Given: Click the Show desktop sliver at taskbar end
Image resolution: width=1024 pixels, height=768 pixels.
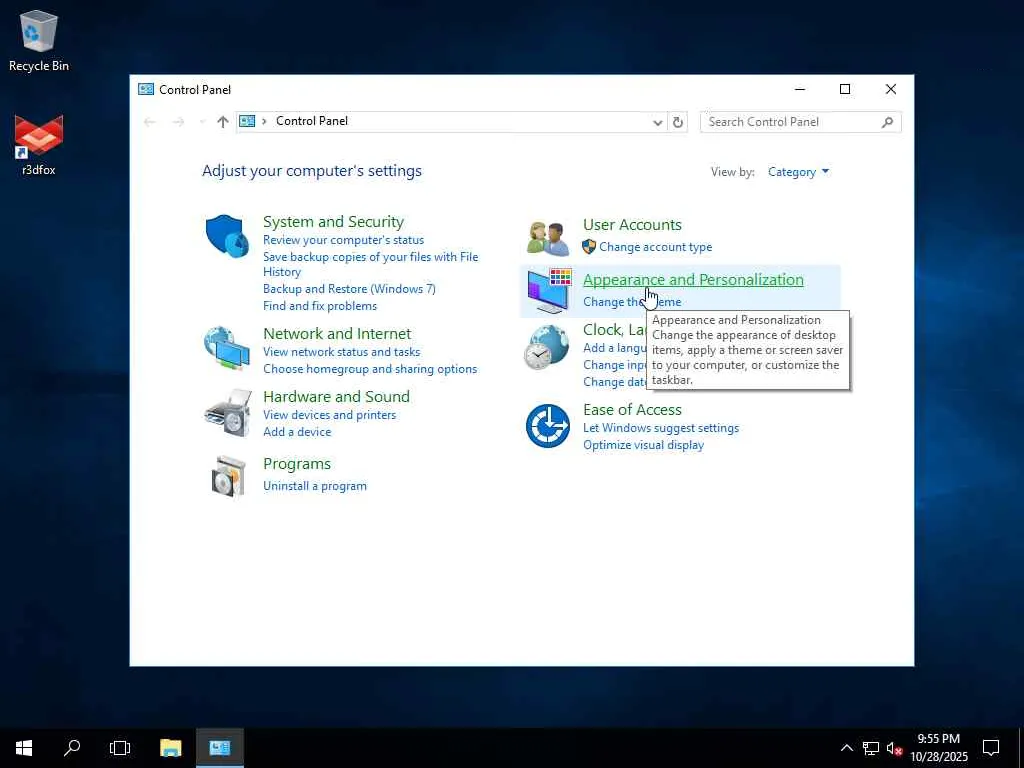Looking at the screenshot, I should (x=1021, y=748).
